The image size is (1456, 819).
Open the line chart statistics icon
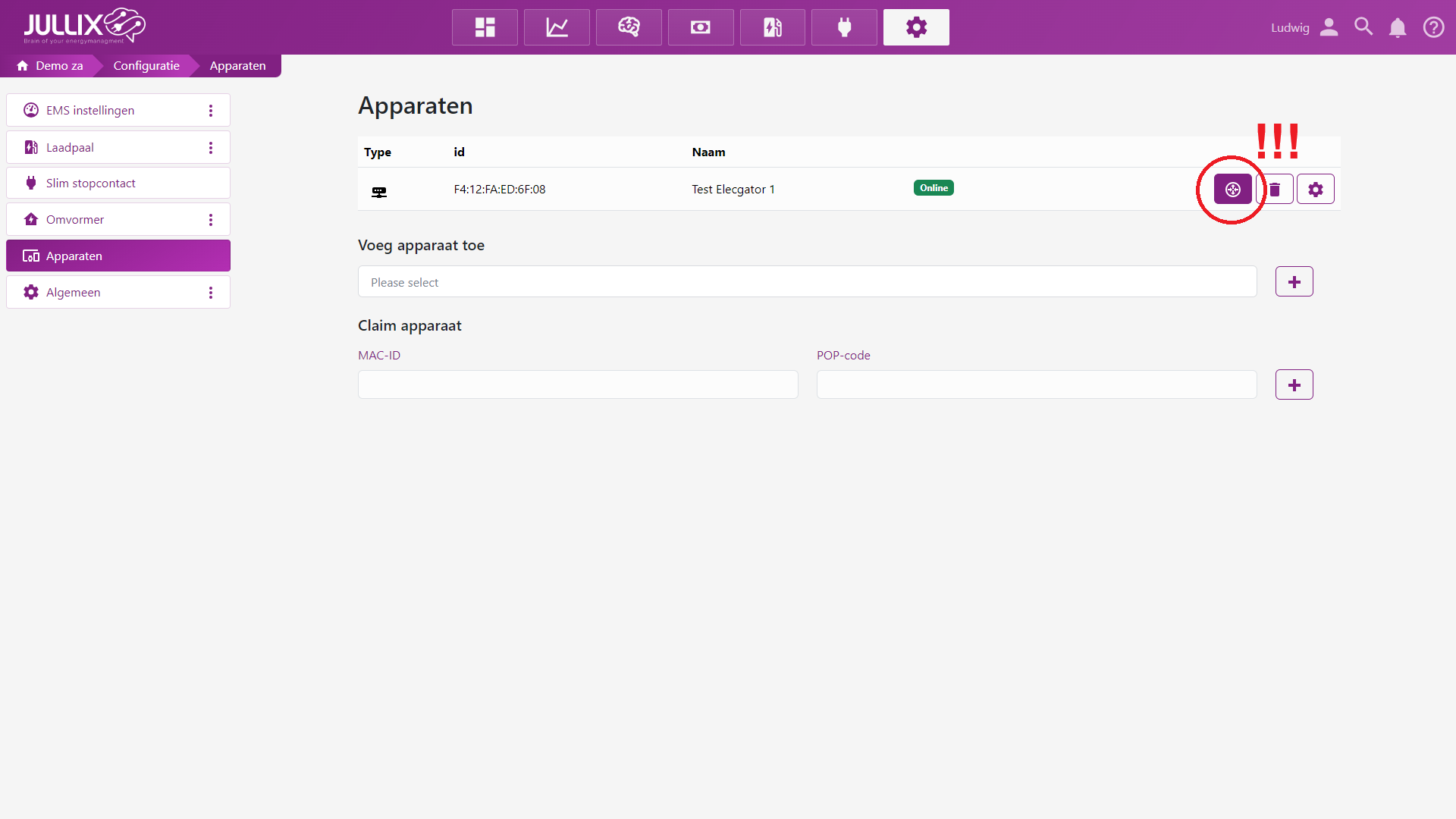tap(557, 27)
